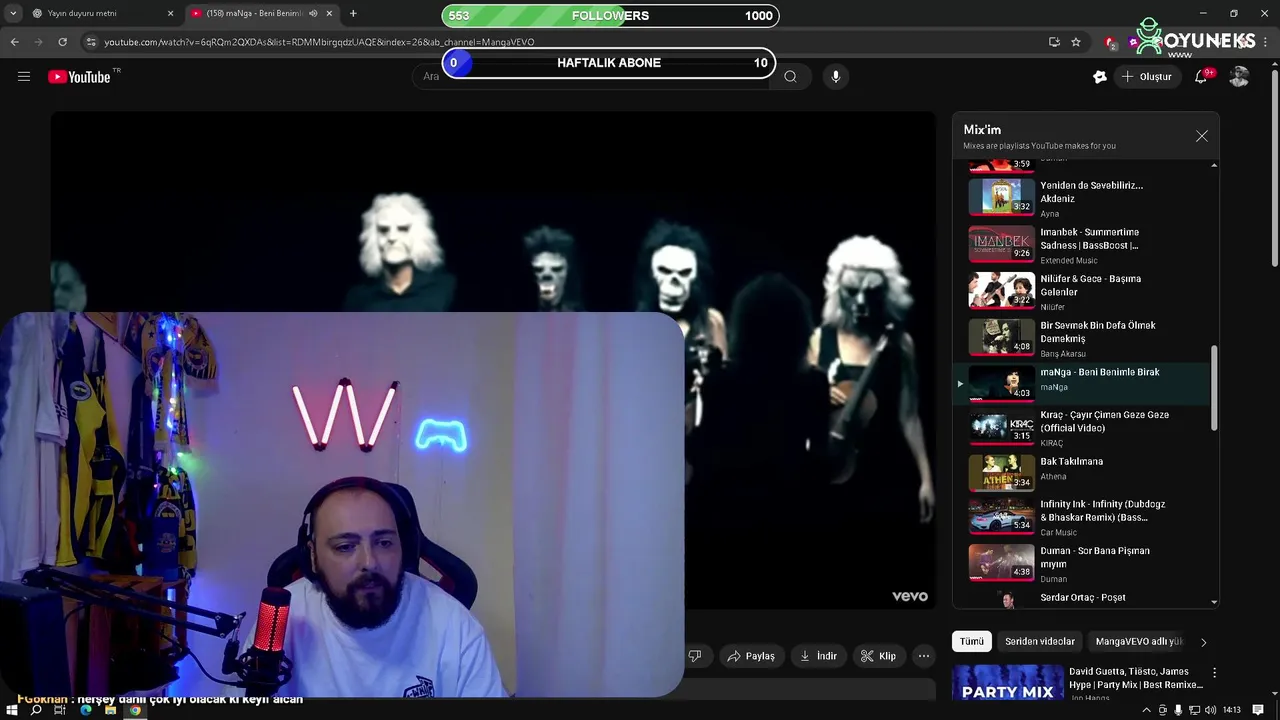Screen dimensions: 1280x720
Task: Open a new browser tab
Action: click(353, 14)
